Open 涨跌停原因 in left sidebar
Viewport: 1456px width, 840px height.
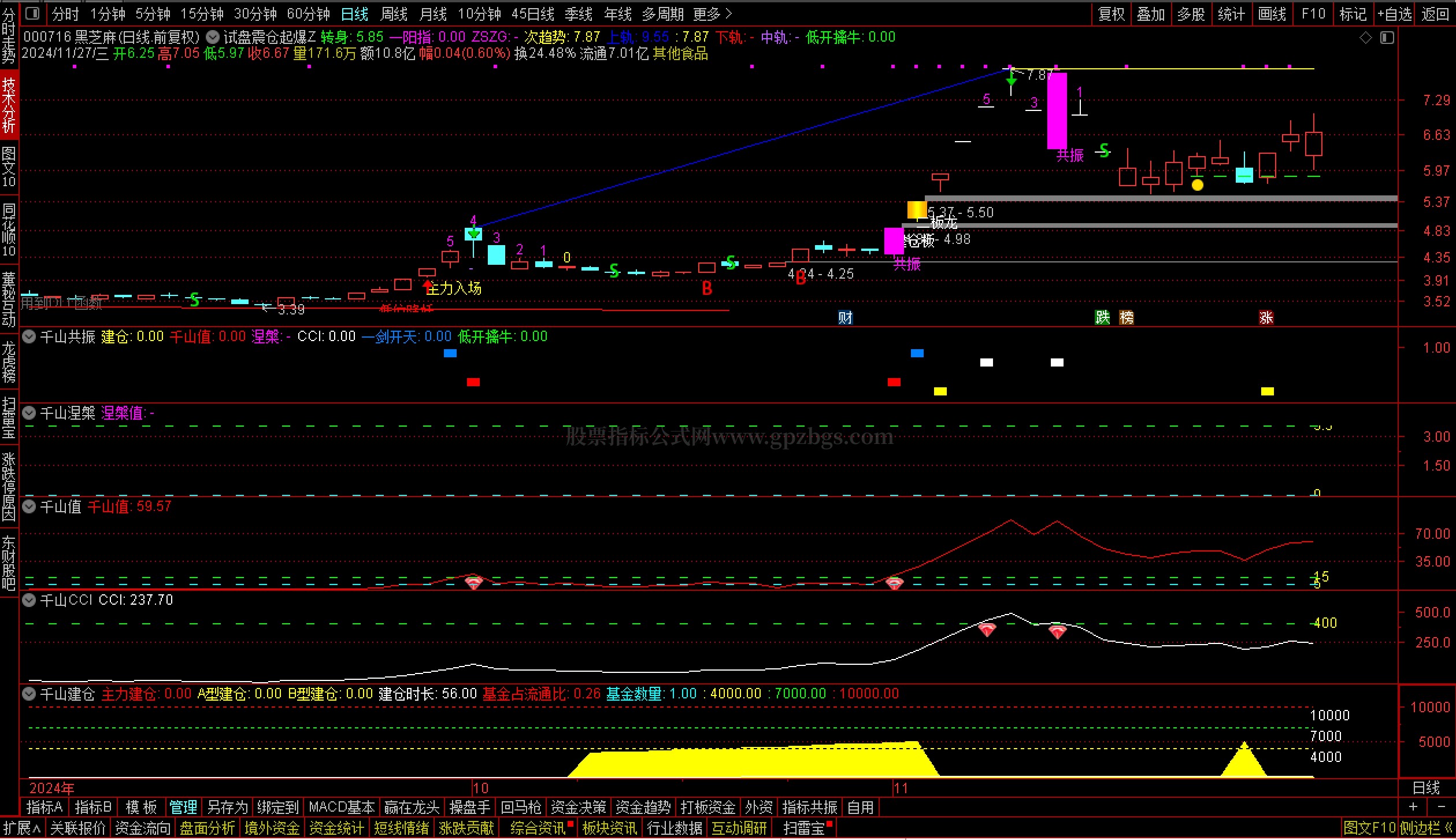pyautogui.click(x=9, y=487)
